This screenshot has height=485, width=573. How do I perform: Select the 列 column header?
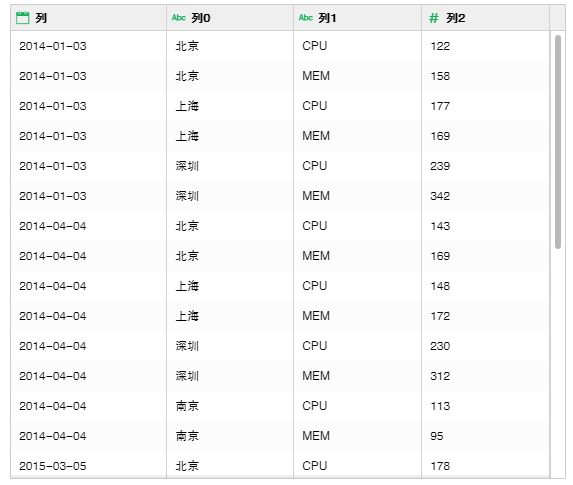[x=88, y=18]
